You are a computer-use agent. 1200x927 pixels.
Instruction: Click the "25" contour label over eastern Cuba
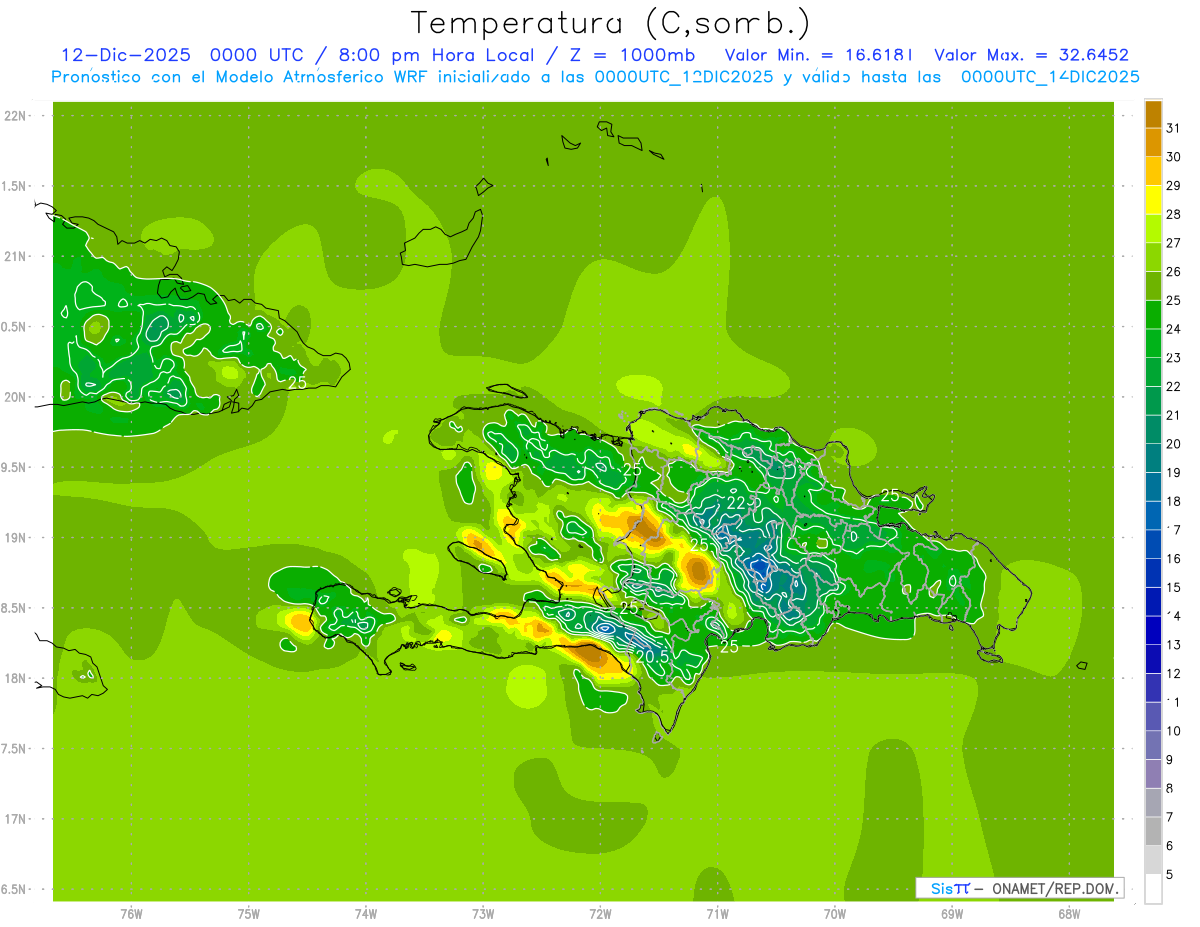click(297, 382)
